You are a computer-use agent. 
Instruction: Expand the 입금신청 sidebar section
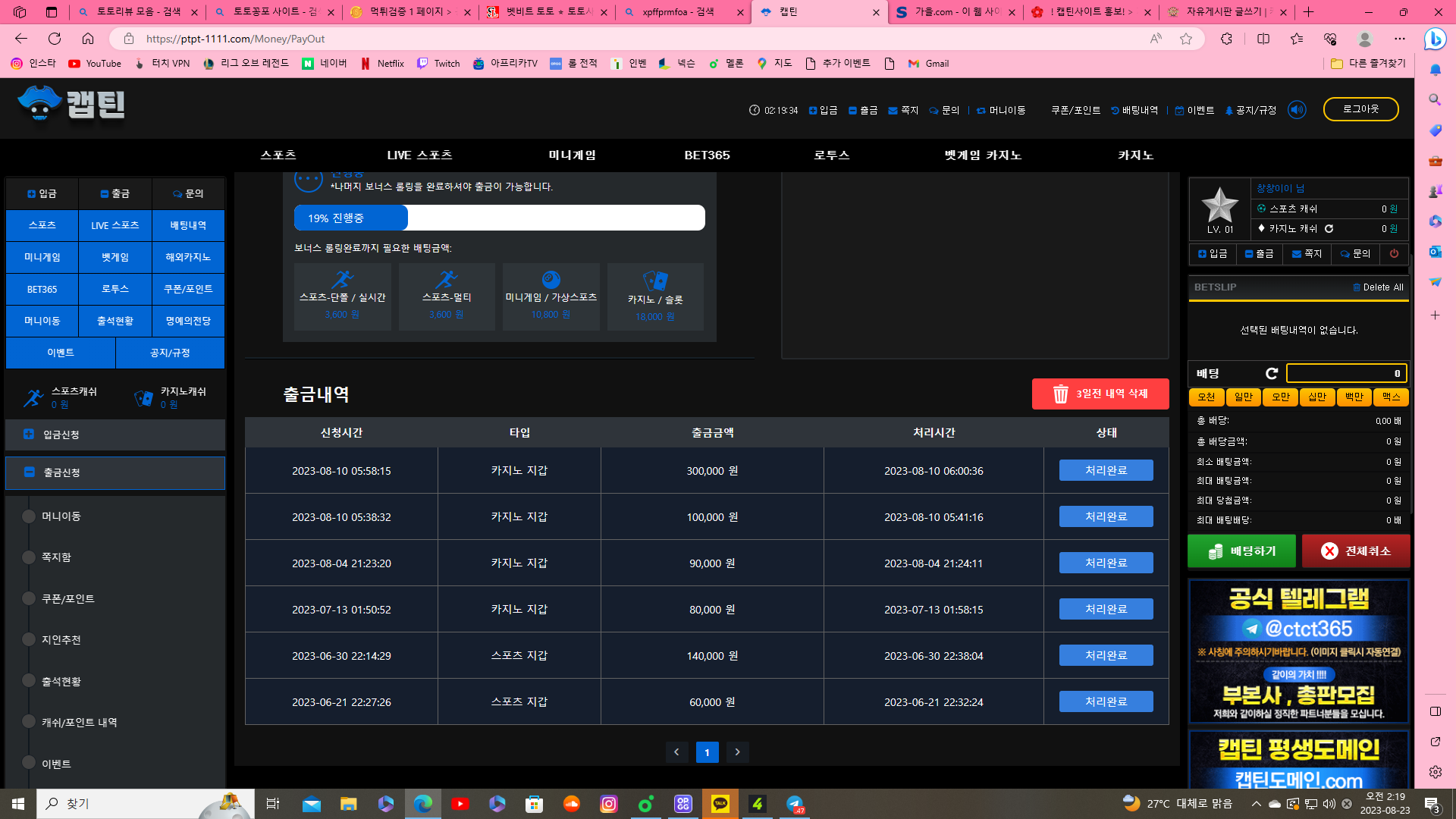115,435
